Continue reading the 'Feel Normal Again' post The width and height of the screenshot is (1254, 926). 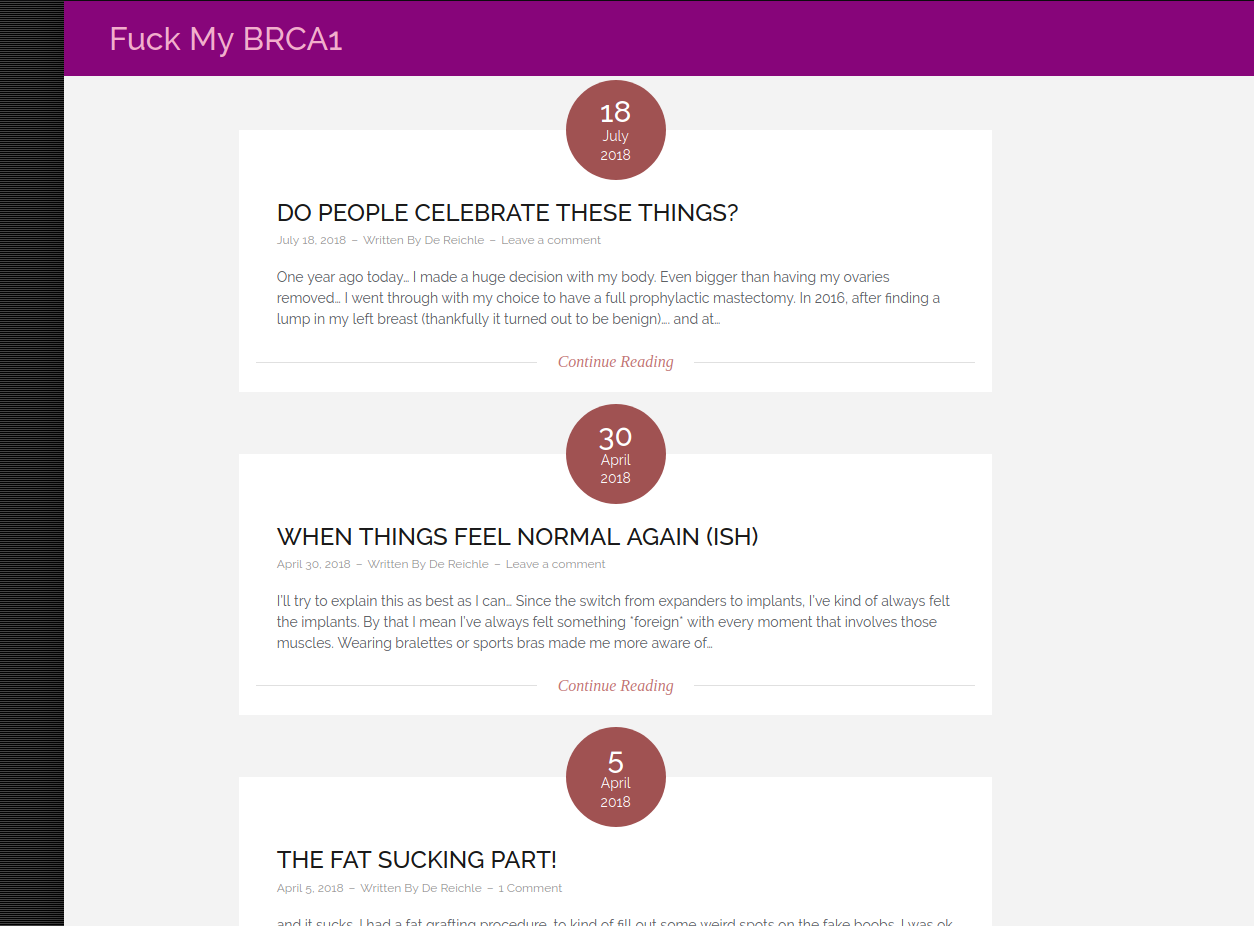click(x=615, y=686)
